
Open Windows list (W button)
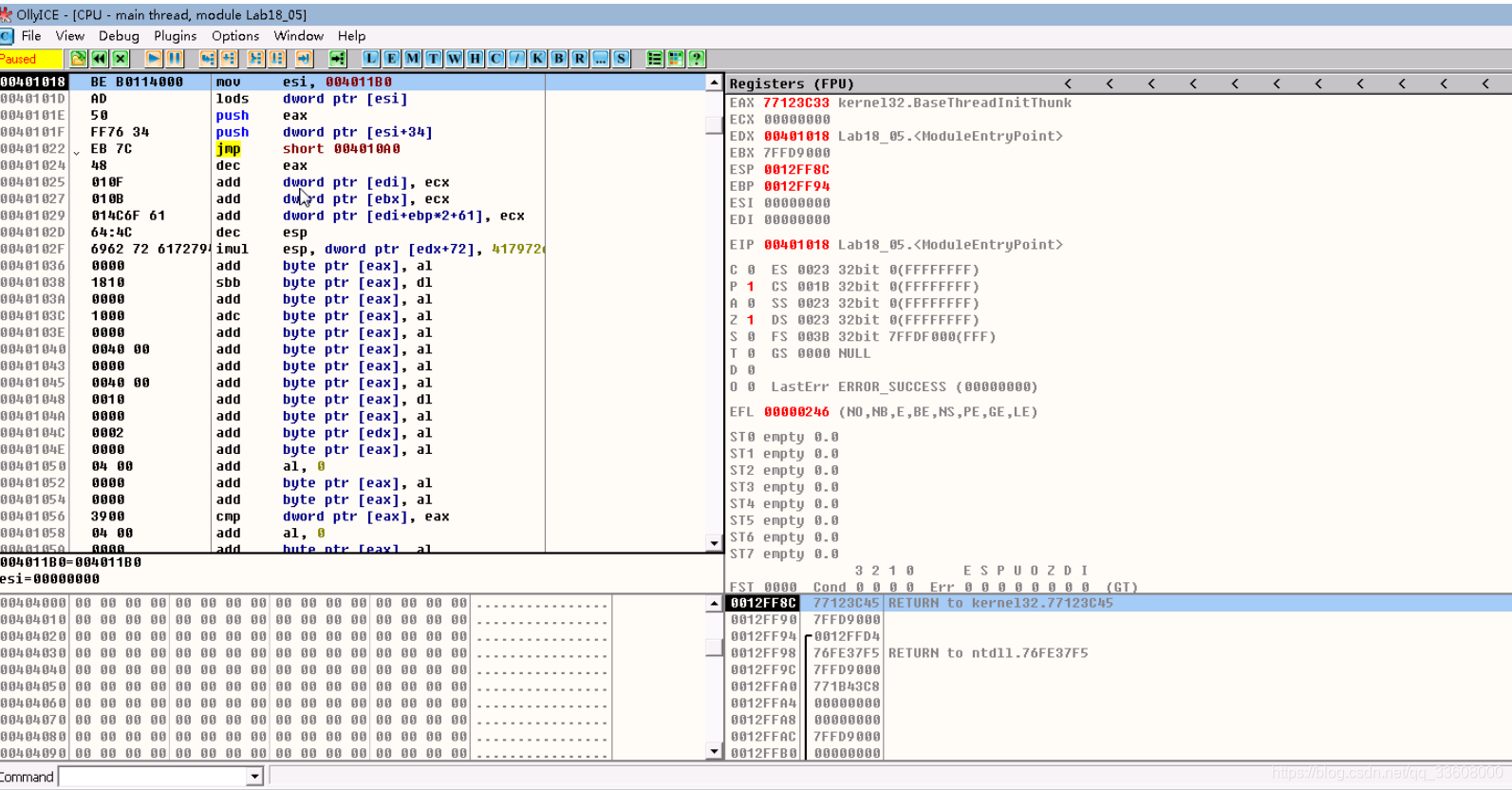(x=455, y=59)
